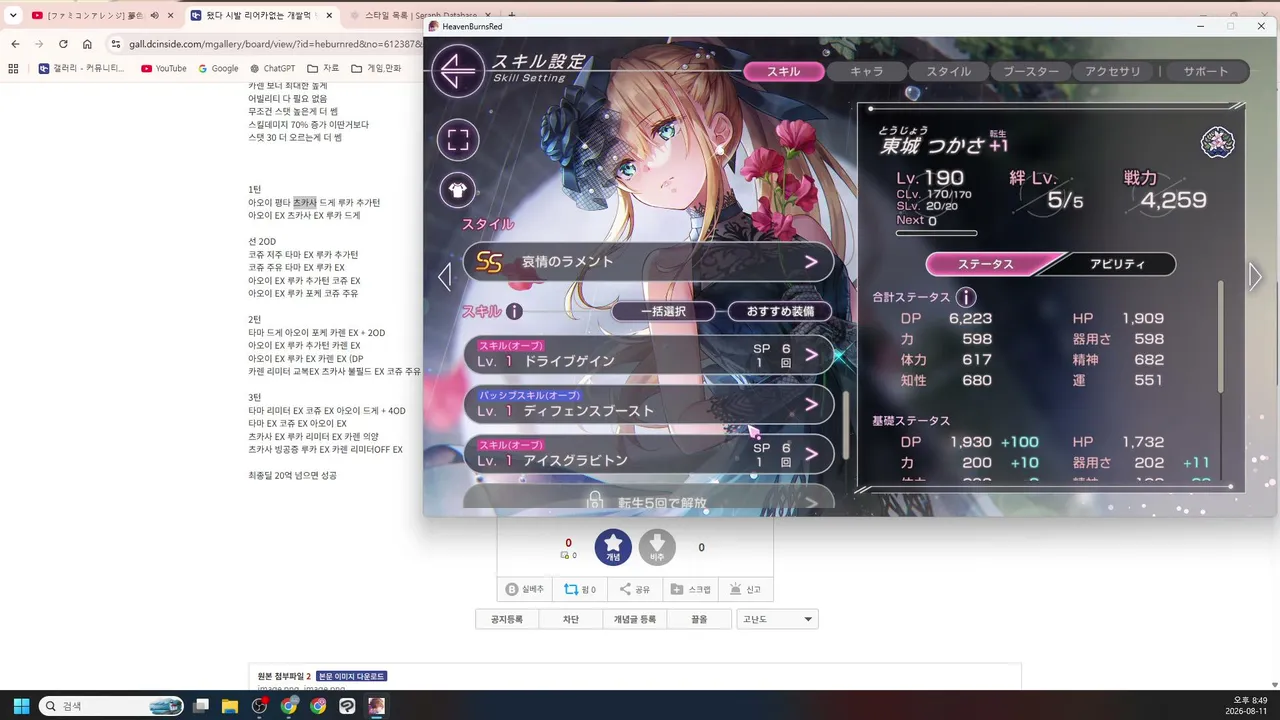Image resolution: width=1280 pixels, height=720 pixels.
Task: Click the 공유 share button
Action: [x=634, y=590]
